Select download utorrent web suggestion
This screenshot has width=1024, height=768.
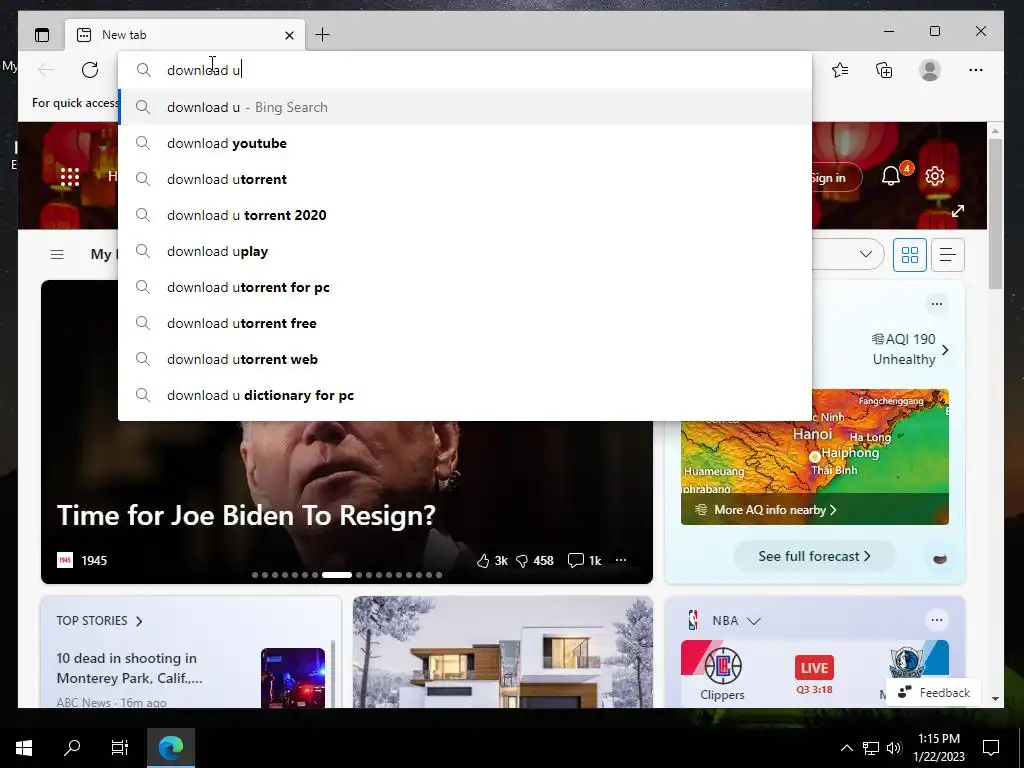click(465, 359)
